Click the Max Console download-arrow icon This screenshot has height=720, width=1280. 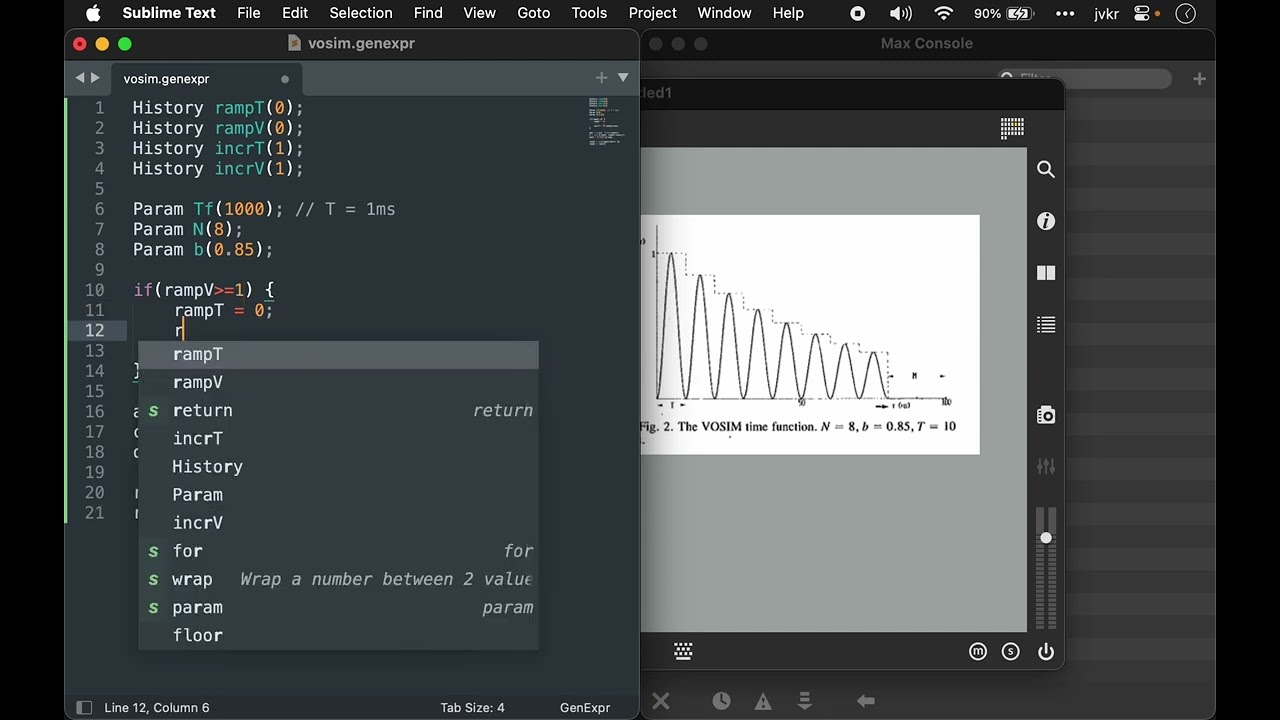tap(806, 701)
